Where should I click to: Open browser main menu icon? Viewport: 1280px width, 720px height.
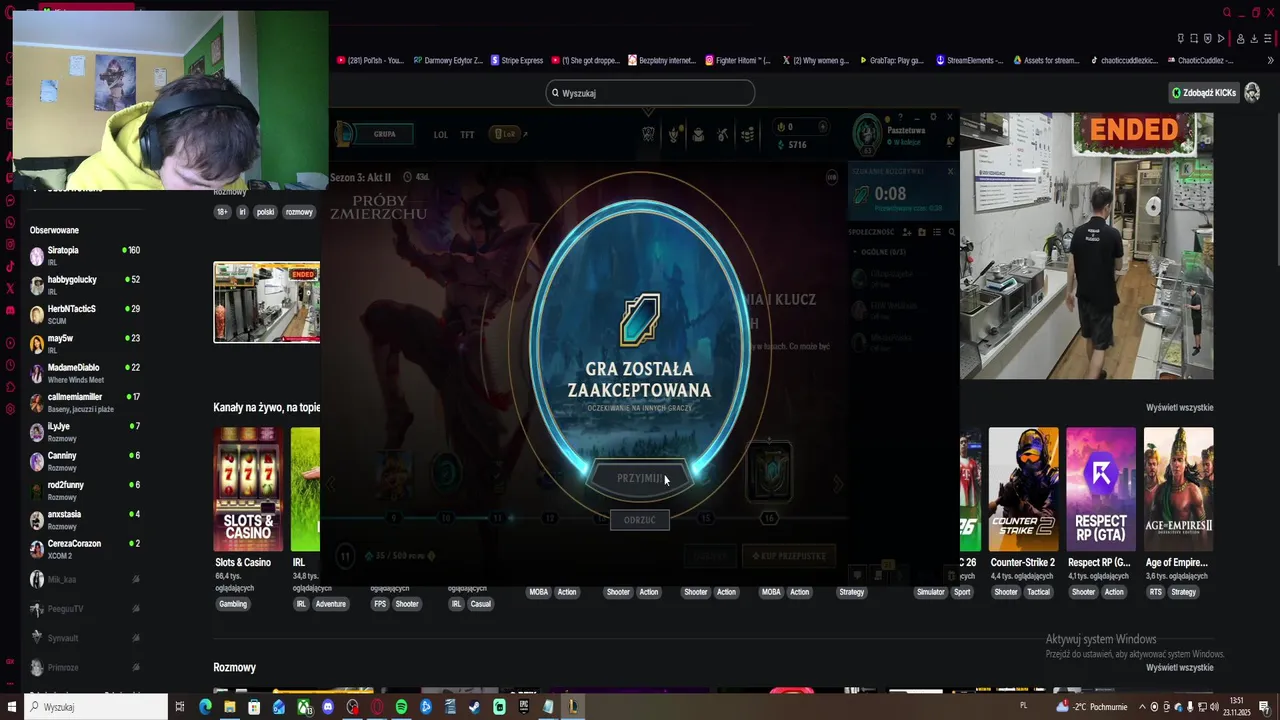point(1268,39)
